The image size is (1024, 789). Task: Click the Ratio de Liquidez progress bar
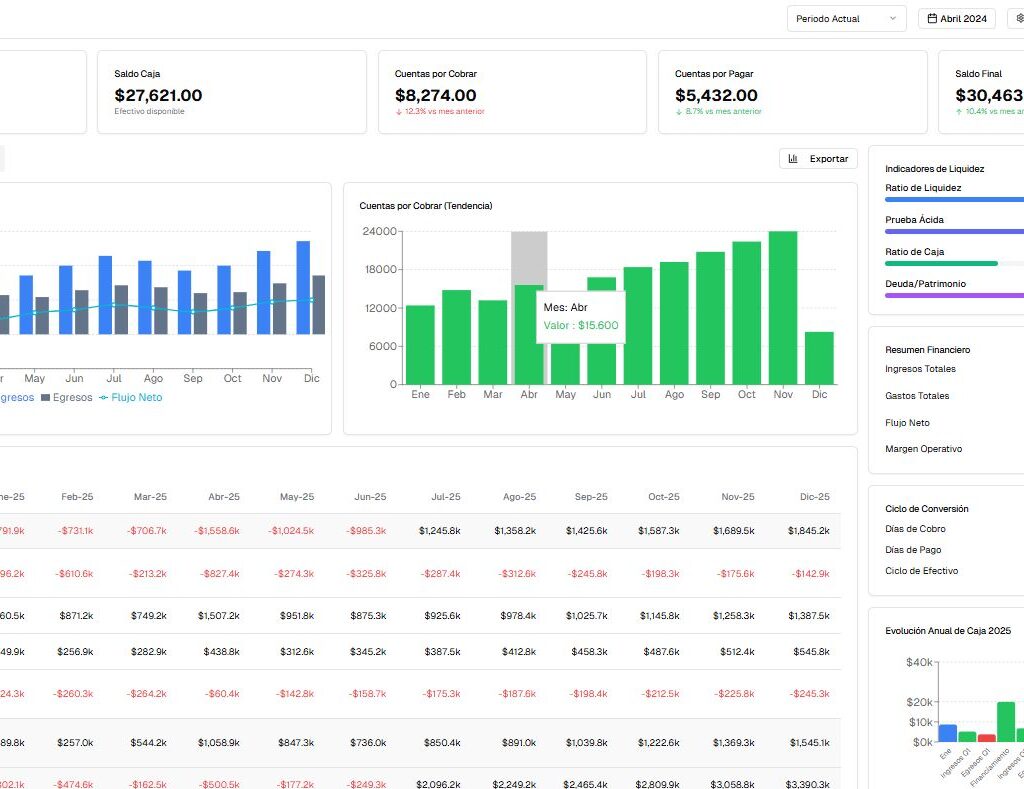954,199
